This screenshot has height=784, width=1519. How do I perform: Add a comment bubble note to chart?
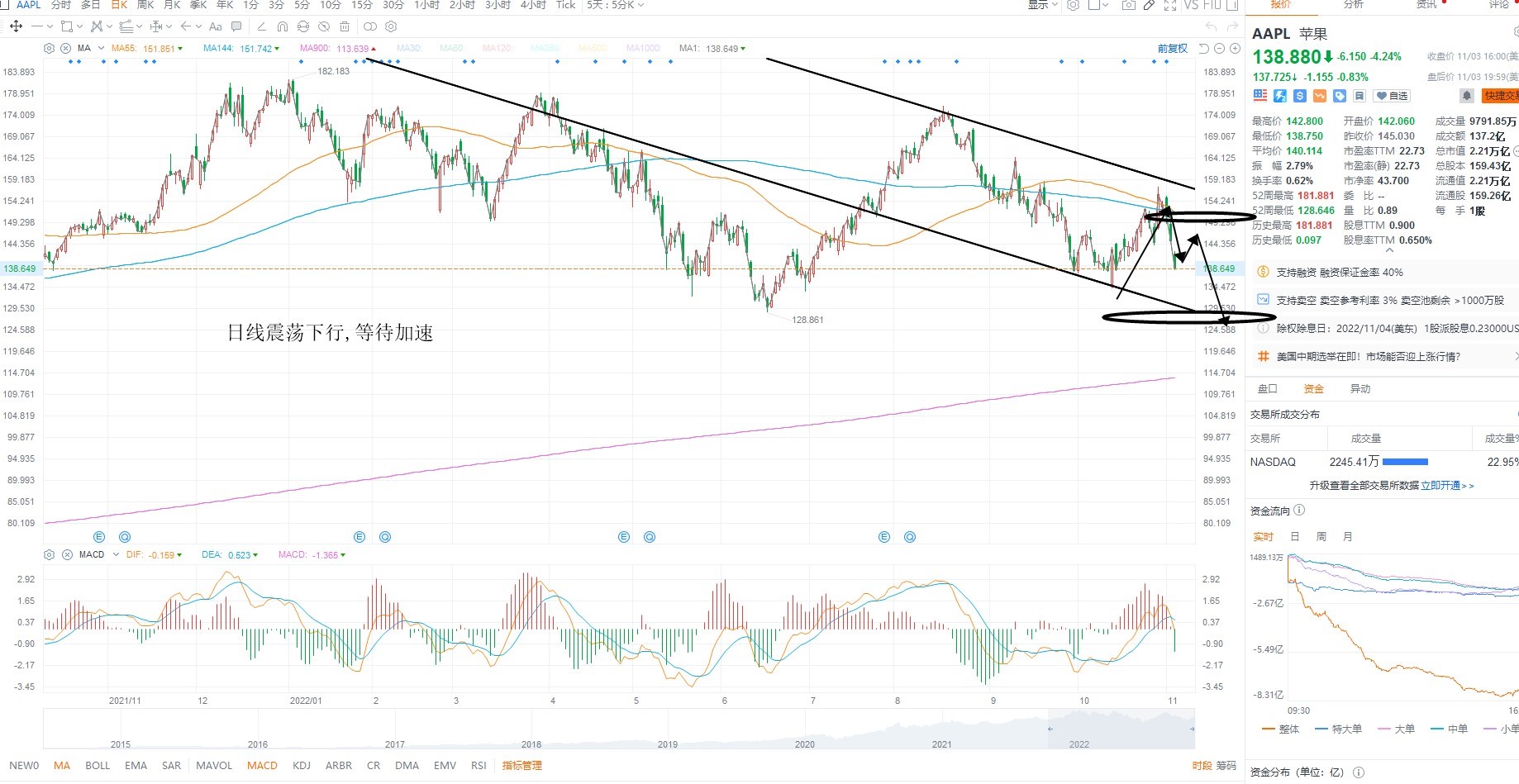[237, 26]
